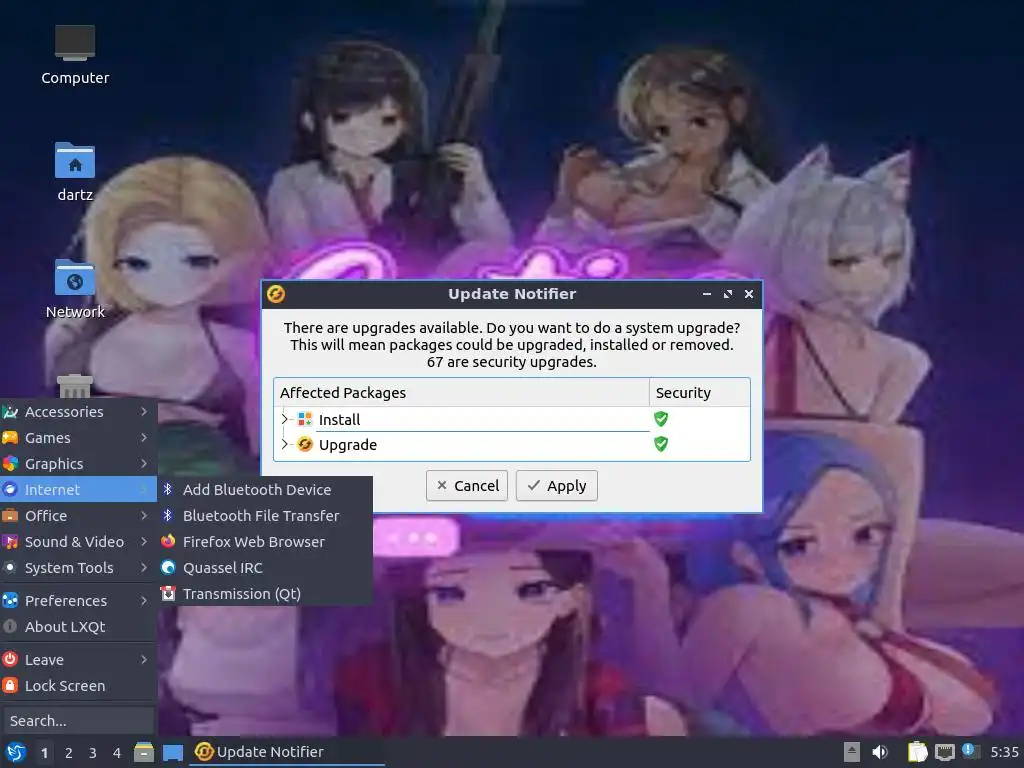Image resolution: width=1024 pixels, height=768 pixels.
Task: Expand the Upgrade packages row
Action: click(x=285, y=444)
